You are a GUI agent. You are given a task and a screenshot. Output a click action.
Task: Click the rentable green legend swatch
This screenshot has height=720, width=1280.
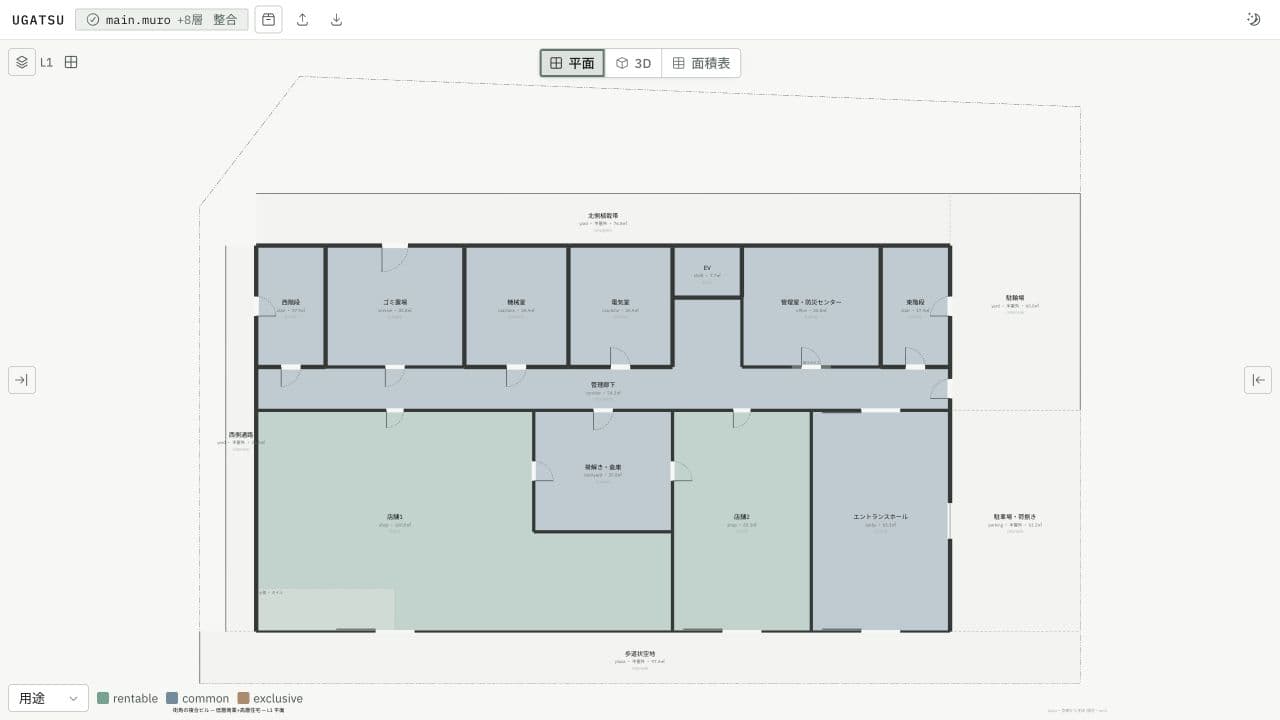point(103,698)
